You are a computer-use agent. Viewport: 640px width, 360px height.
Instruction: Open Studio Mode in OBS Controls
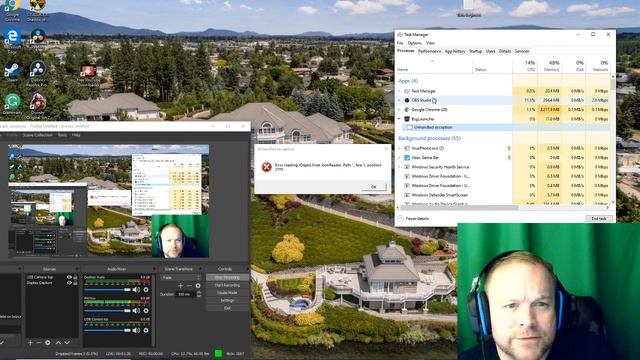(227, 293)
